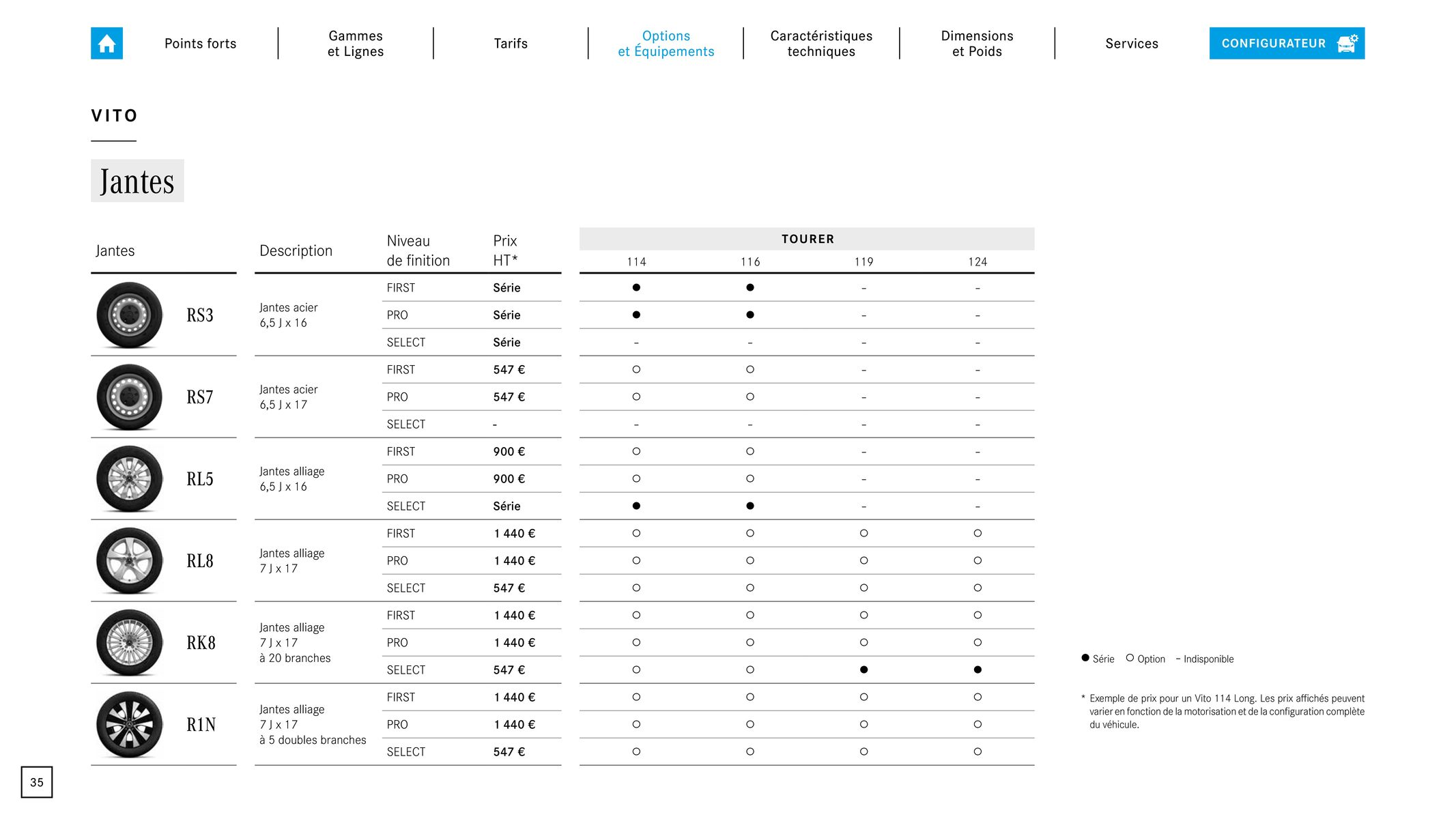Click the R1N wheel code label
The width and height of the screenshot is (1456, 819).
point(201,725)
